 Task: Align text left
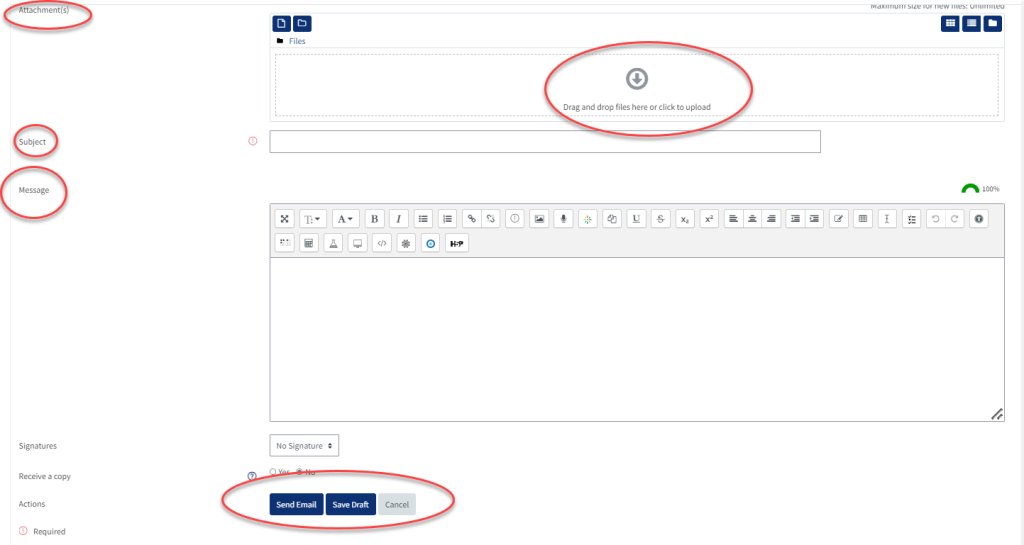(x=733, y=219)
